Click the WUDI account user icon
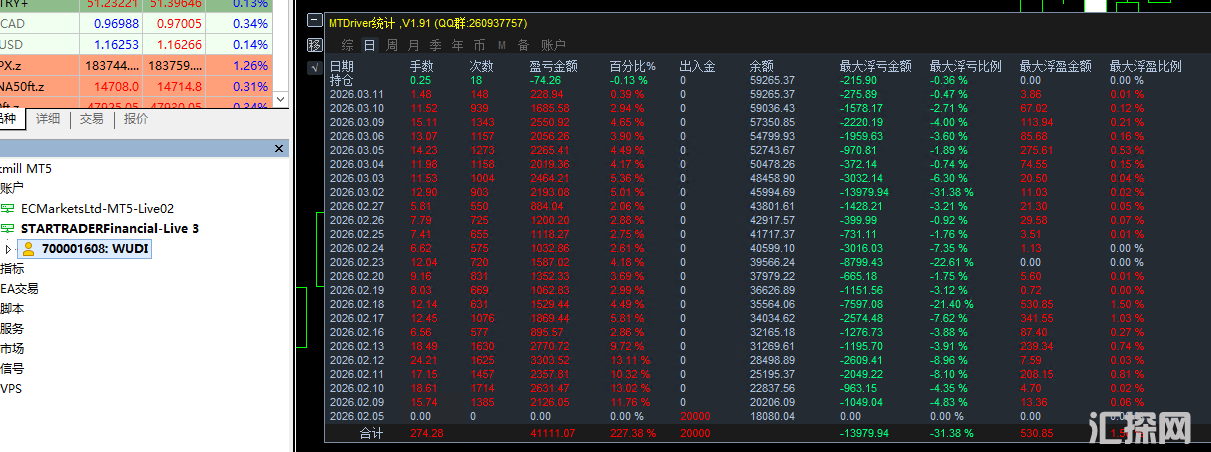The width and height of the screenshot is (1211, 452). 28,249
